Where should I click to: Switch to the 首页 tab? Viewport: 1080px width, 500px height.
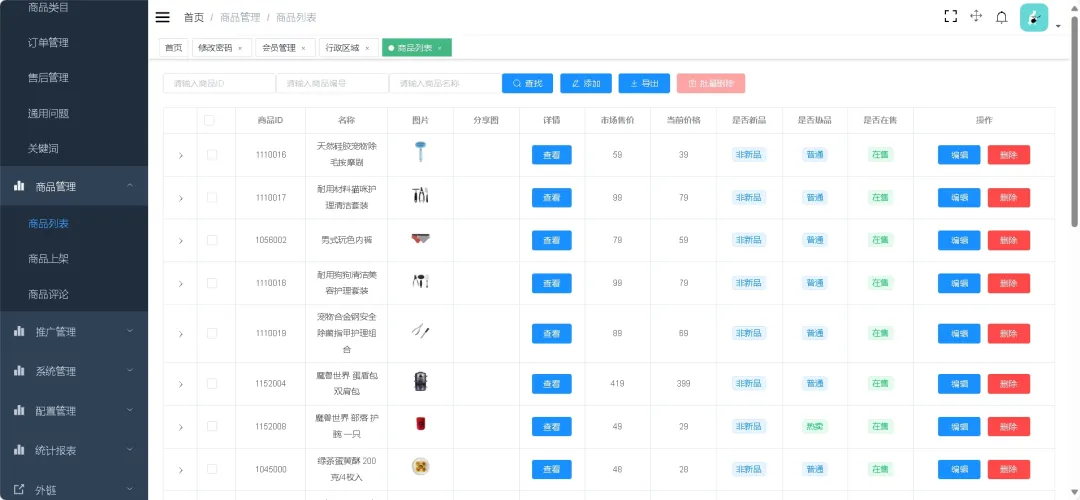point(174,48)
